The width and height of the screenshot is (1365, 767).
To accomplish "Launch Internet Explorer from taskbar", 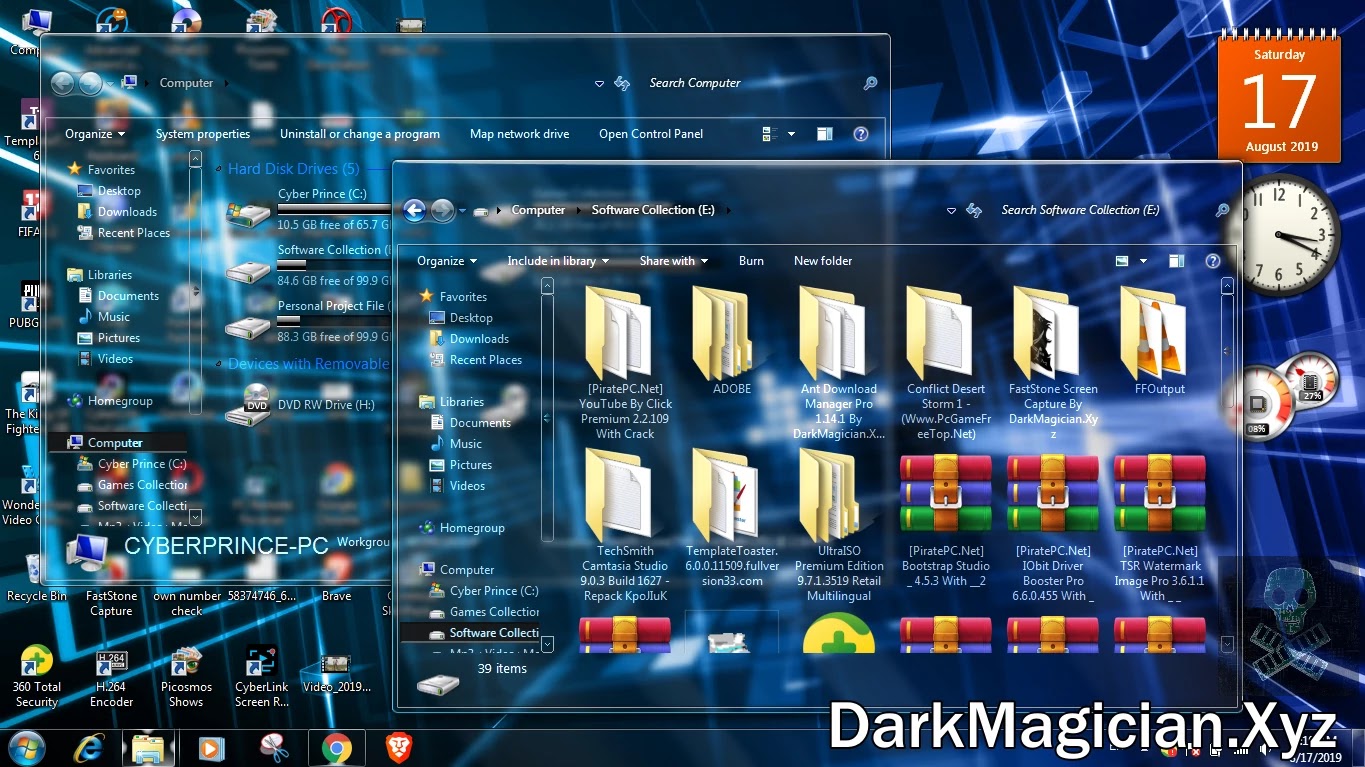I will pyautogui.click(x=88, y=747).
